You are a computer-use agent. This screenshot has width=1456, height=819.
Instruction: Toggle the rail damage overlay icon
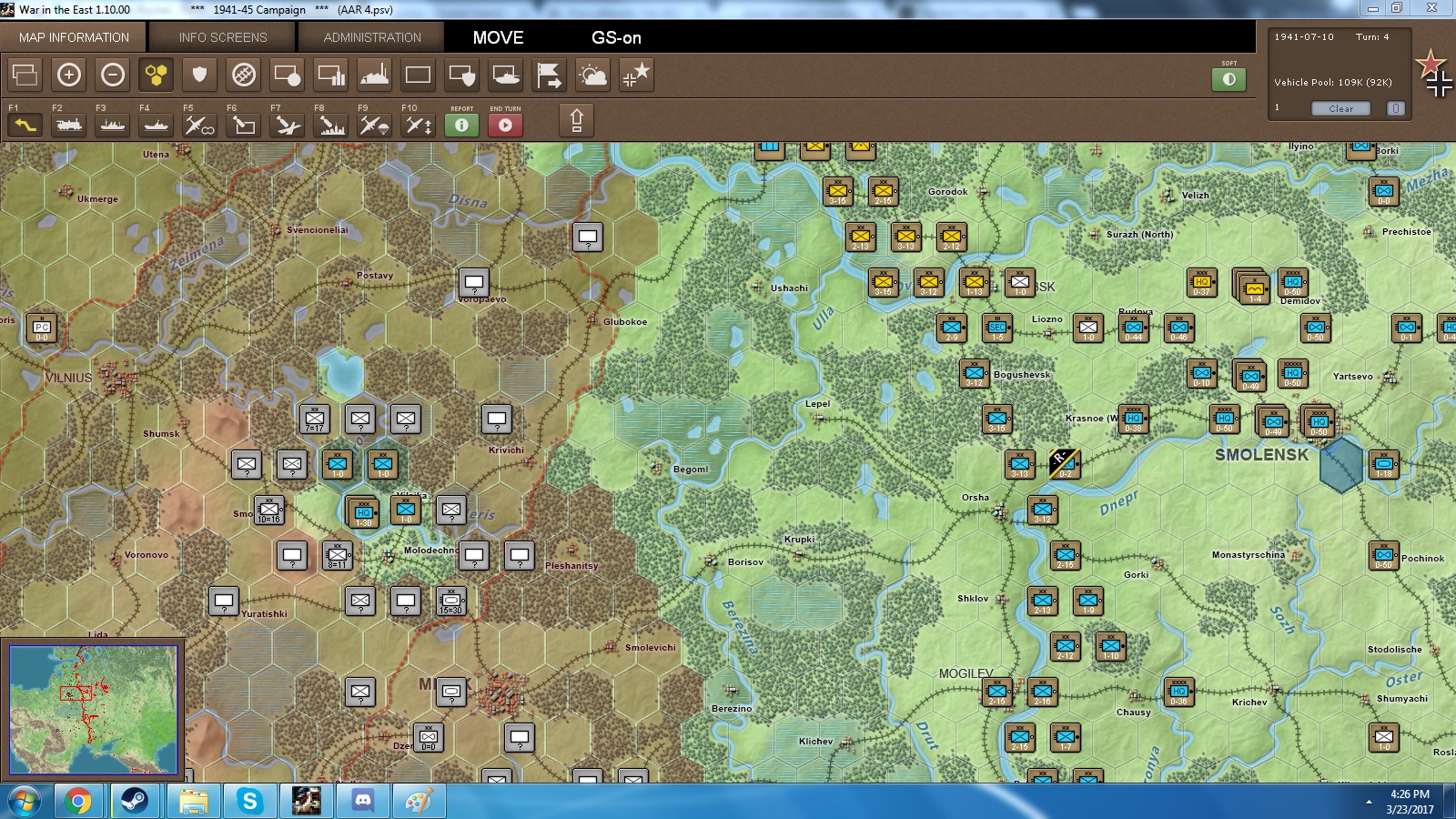[x=244, y=75]
